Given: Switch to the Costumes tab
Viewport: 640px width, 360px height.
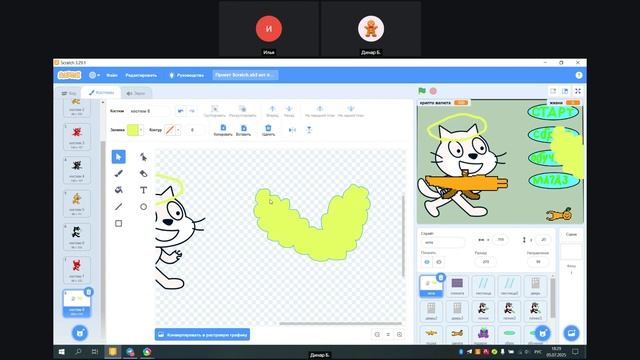Looking at the screenshot, I should point(101,93).
